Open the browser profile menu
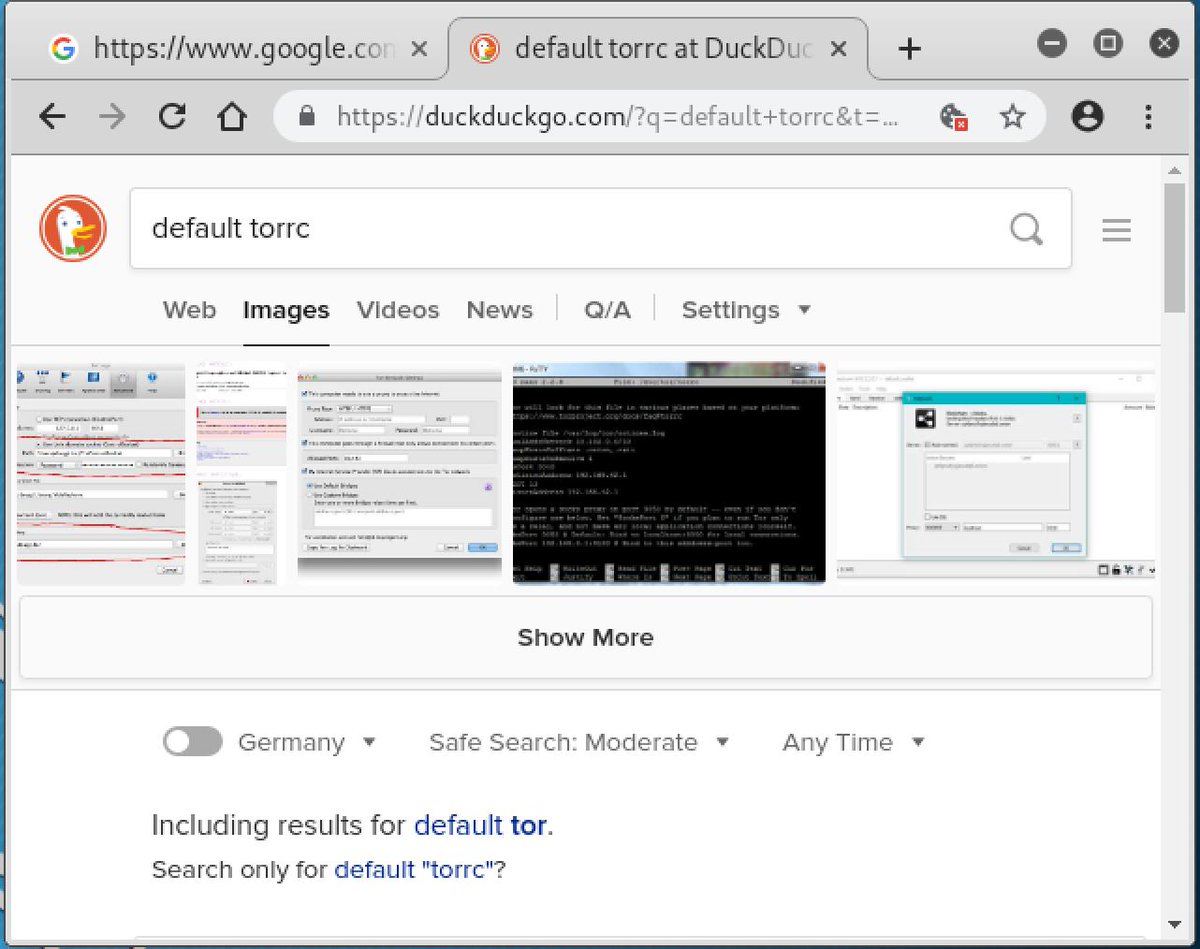The width and height of the screenshot is (1200, 949). pos(1087,117)
